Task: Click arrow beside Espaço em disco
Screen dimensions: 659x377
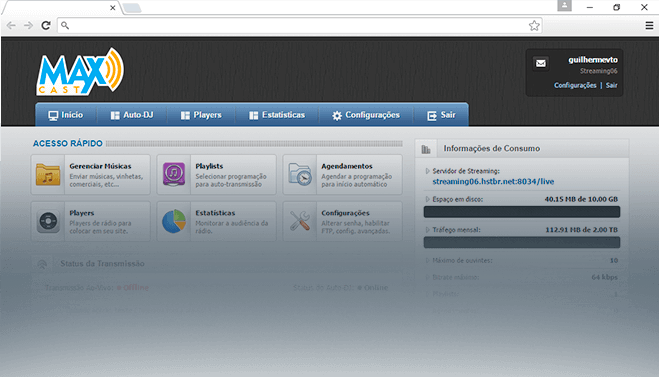Action: pyautogui.click(x=427, y=199)
